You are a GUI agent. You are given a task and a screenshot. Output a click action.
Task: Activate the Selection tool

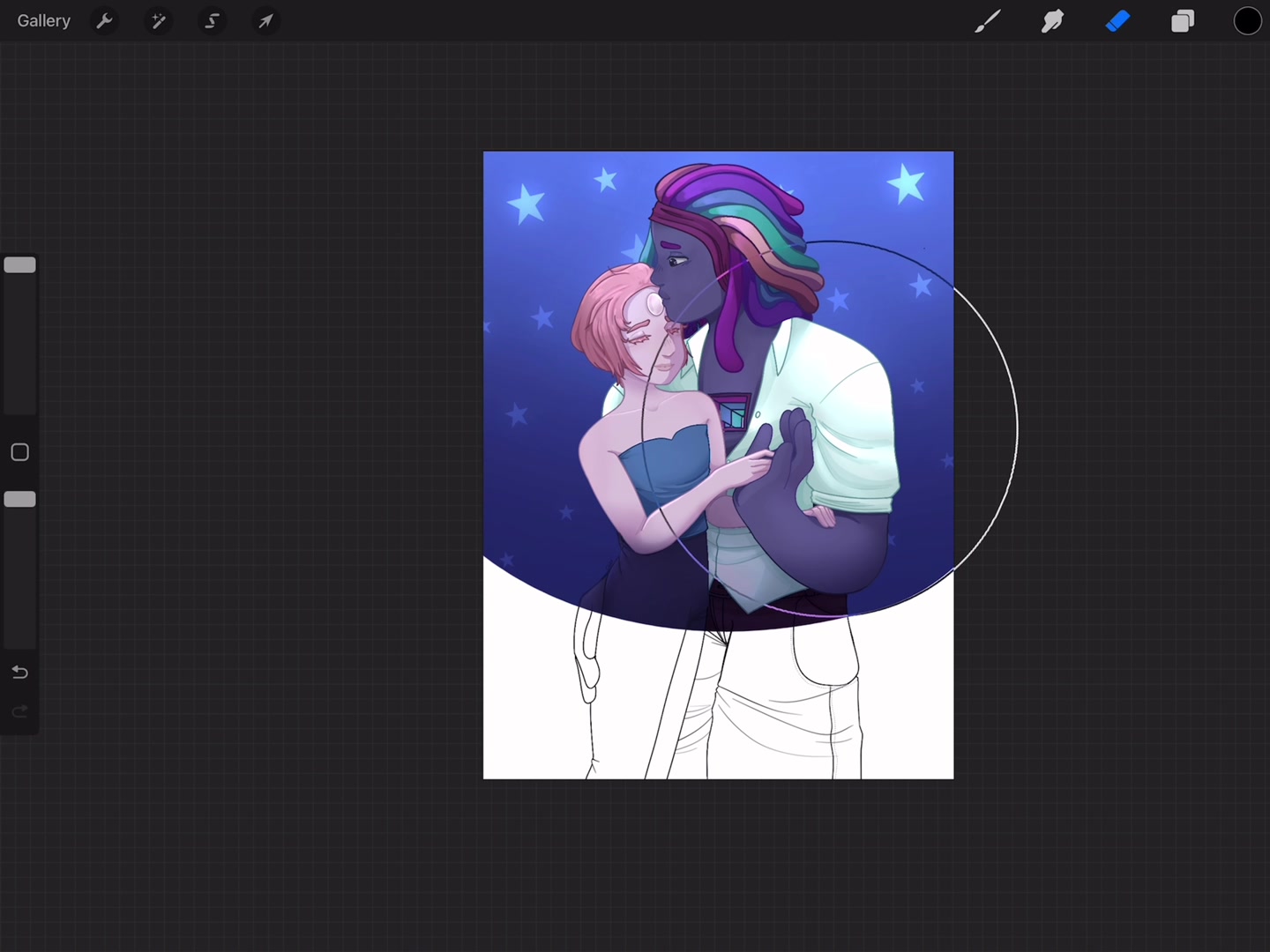tap(212, 21)
